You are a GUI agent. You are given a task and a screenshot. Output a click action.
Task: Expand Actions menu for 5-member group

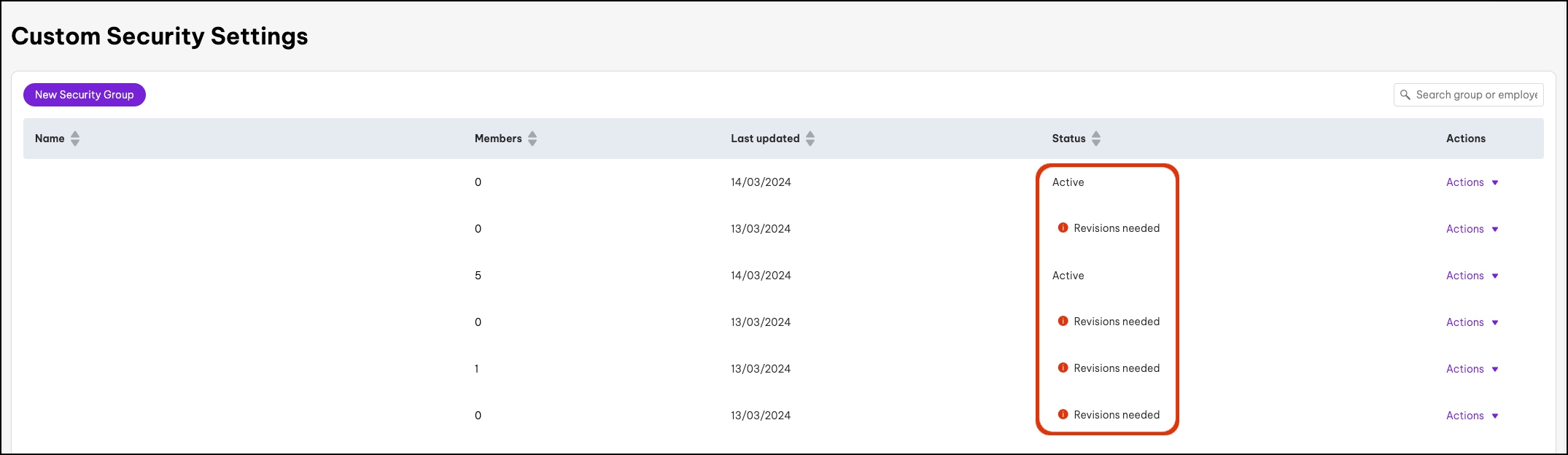tap(1472, 276)
